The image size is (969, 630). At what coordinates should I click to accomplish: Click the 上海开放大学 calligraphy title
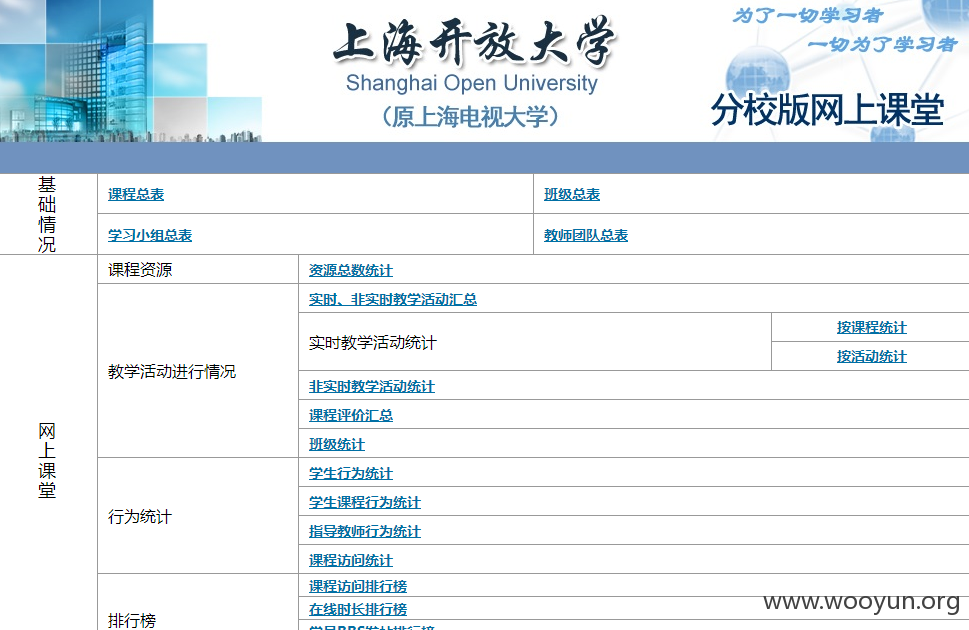tap(474, 41)
